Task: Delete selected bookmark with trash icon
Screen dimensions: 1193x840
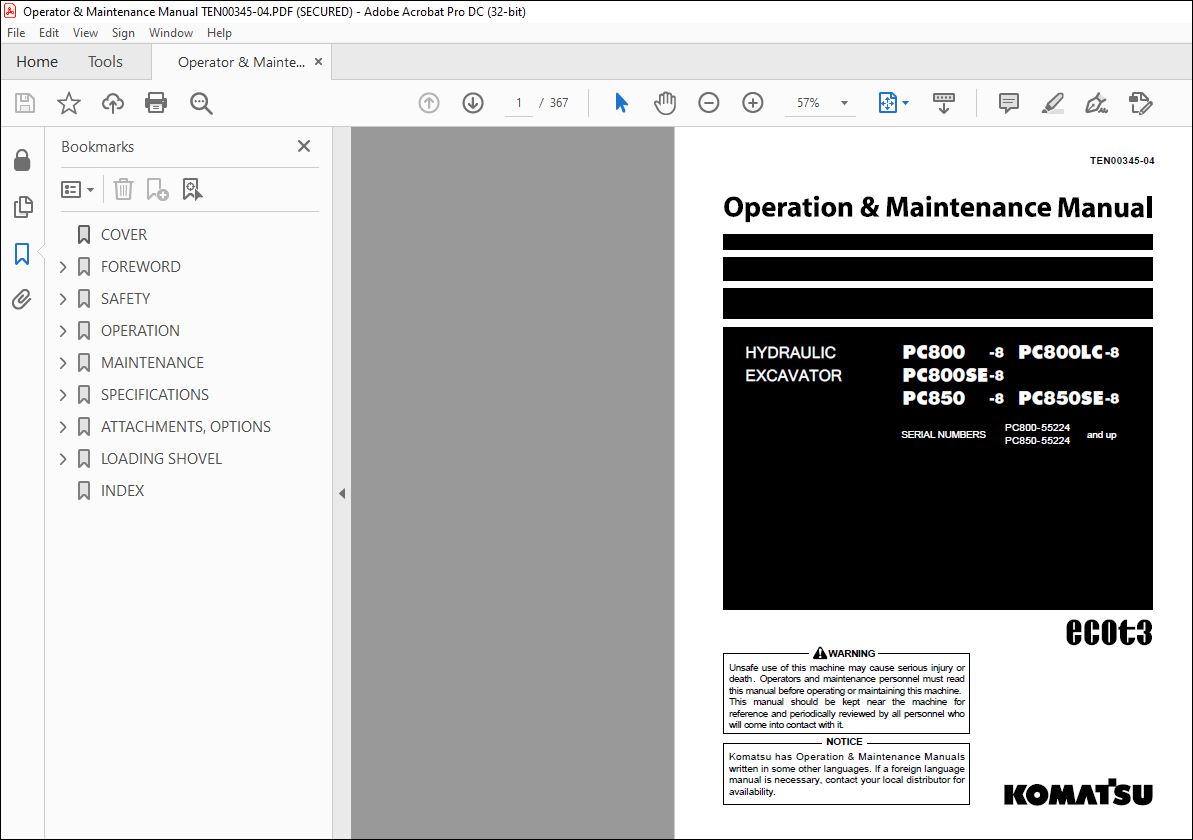Action: [123, 189]
